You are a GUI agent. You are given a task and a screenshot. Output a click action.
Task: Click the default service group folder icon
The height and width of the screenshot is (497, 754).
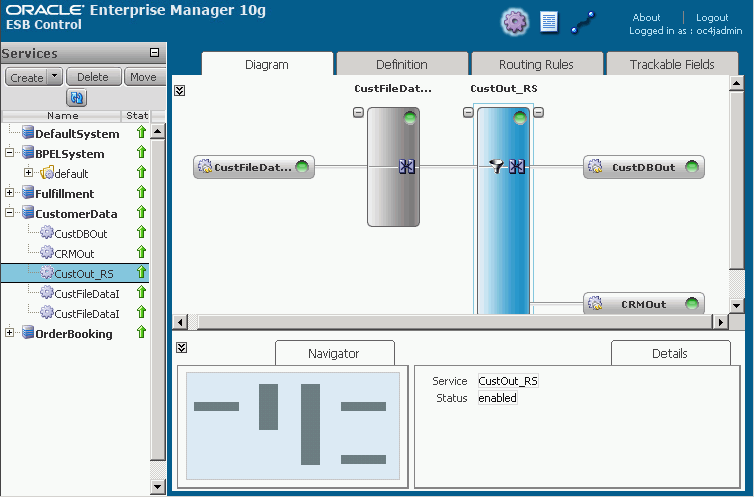pyautogui.click(x=47, y=173)
